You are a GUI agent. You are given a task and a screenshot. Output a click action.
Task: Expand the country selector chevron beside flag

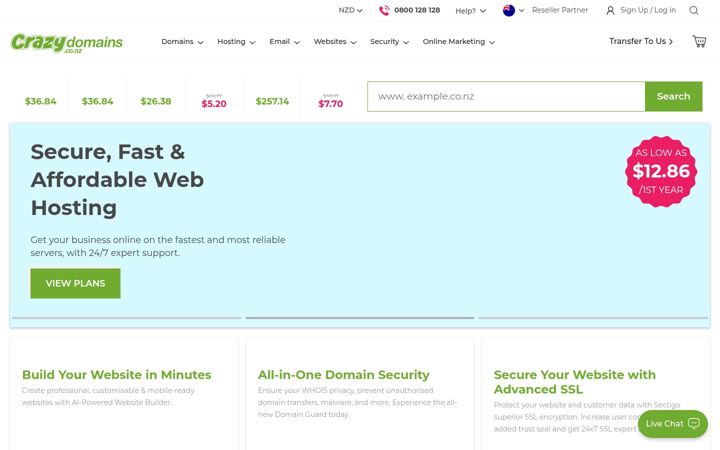[x=521, y=11]
